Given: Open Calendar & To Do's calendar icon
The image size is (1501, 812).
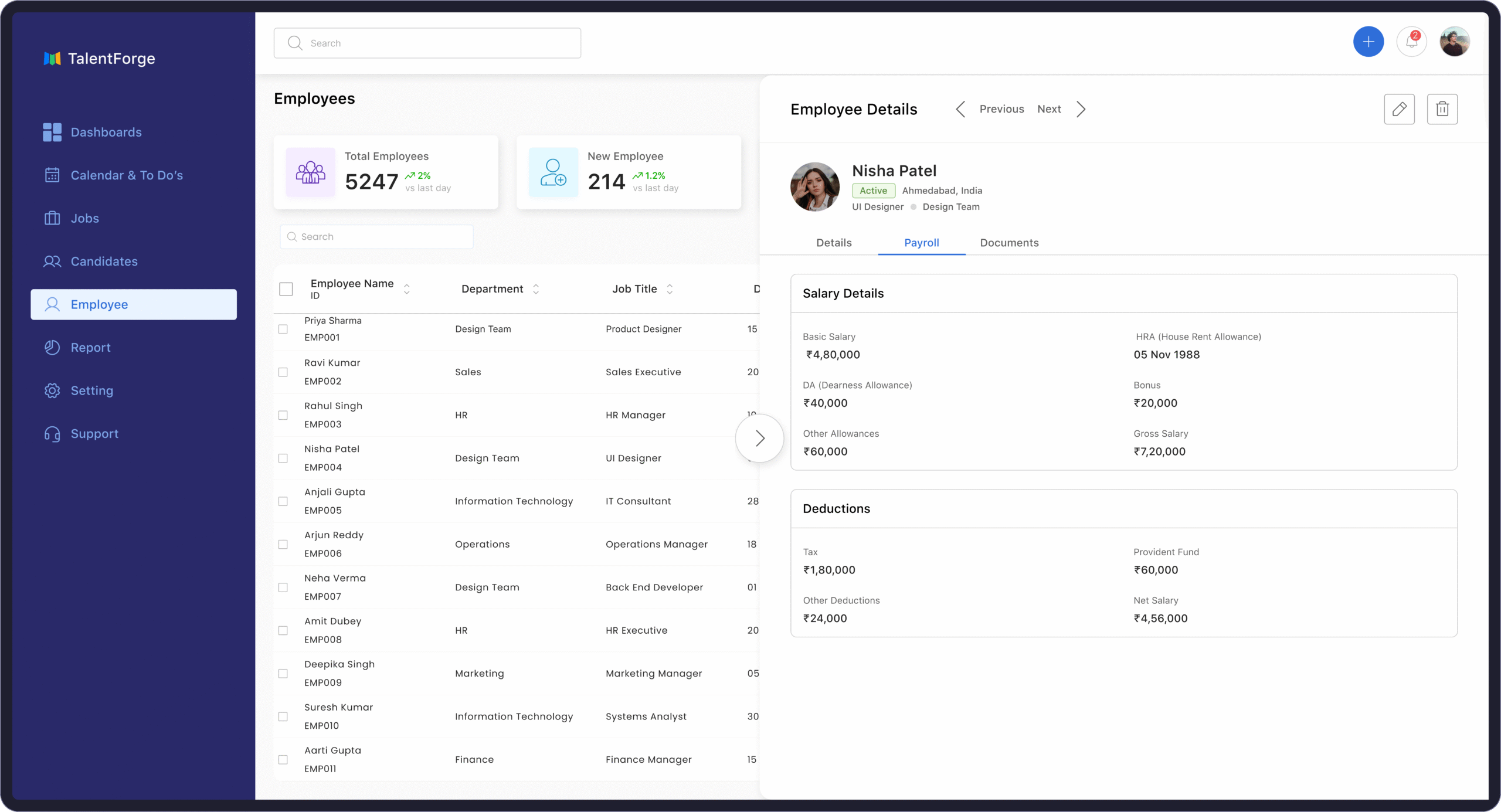Looking at the screenshot, I should point(52,175).
